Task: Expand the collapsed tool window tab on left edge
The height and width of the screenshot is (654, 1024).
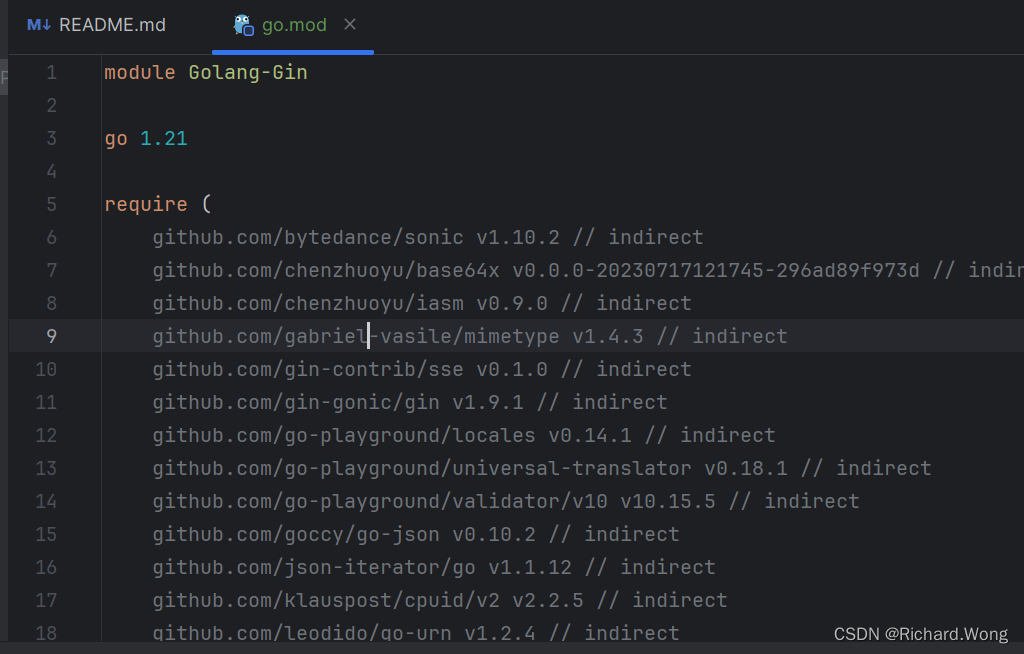Action: point(5,75)
